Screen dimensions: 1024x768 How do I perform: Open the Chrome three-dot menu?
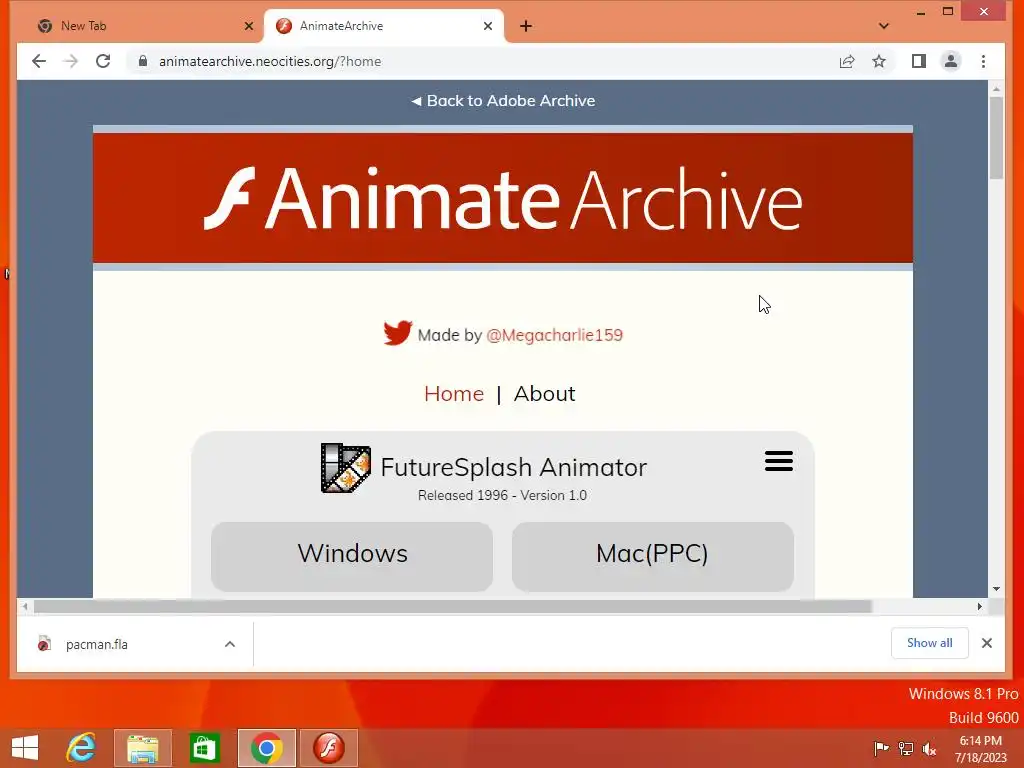[984, 61]
